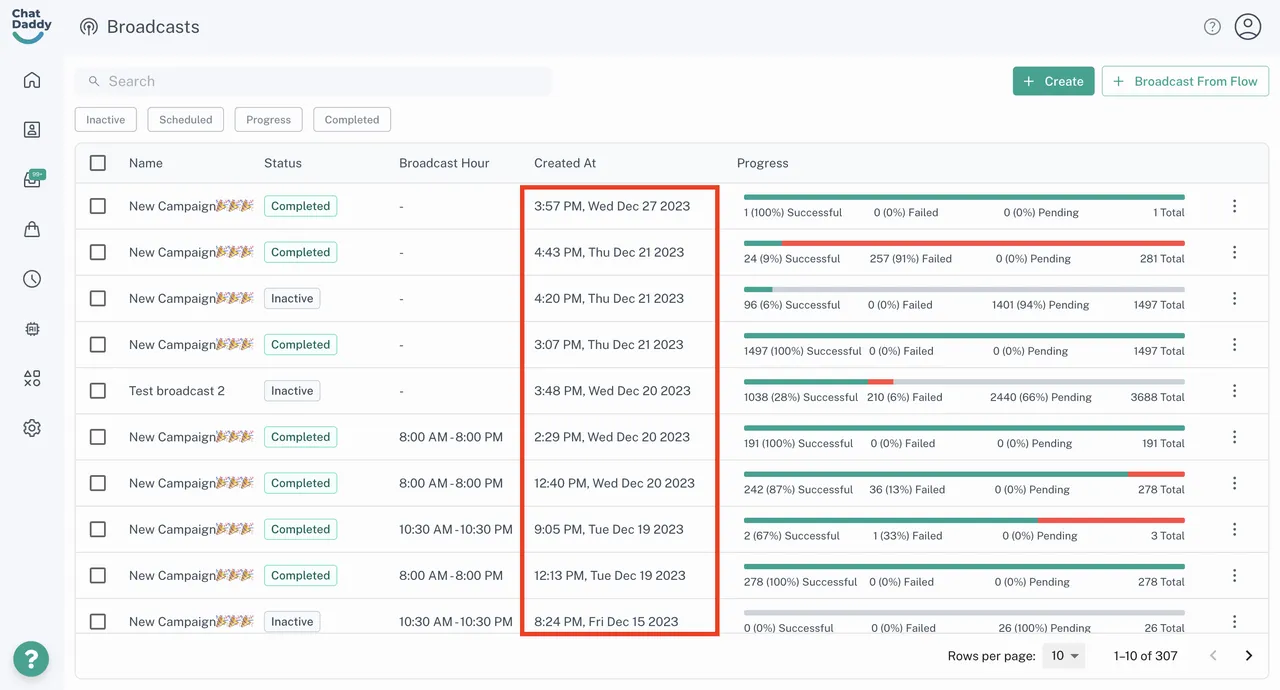Select checkbox for the 3:57 PM Dec 27 campaign
This screenshot has width=1280, height=690.
(98, 206)
